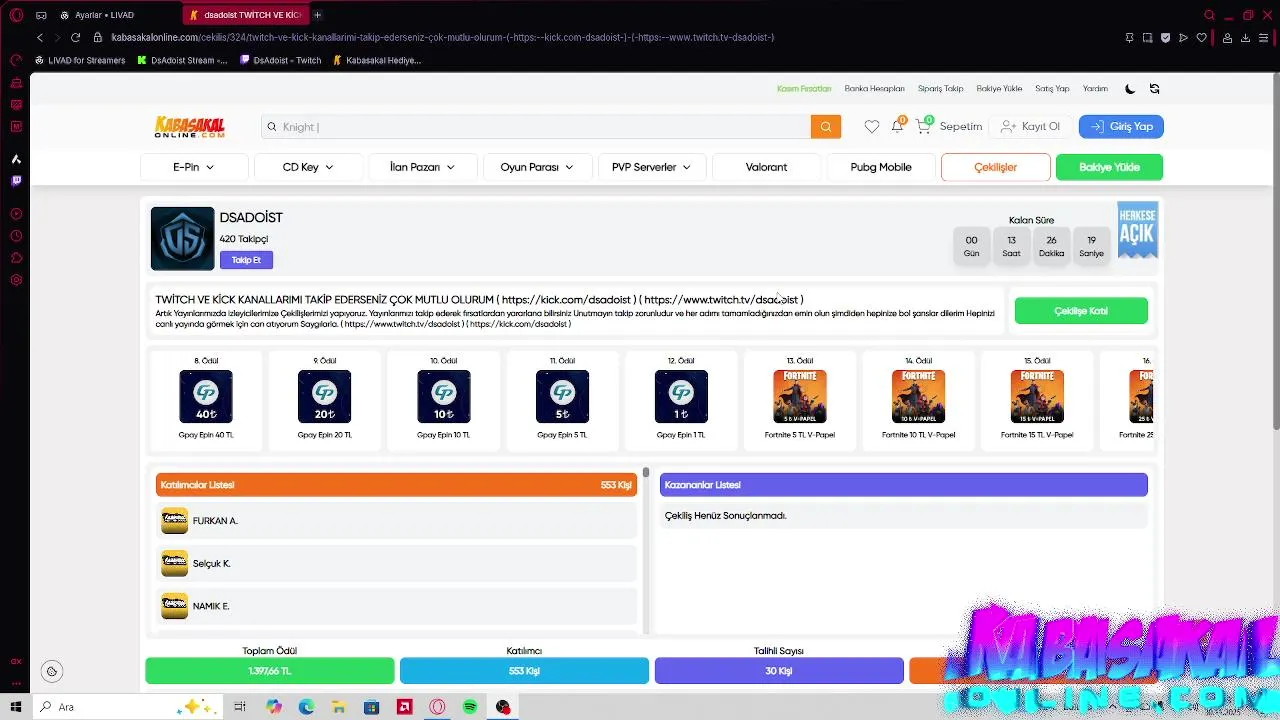Open the Opera GX menu logo
This screenshot has height=720, width=1280.
coord(16,15)
